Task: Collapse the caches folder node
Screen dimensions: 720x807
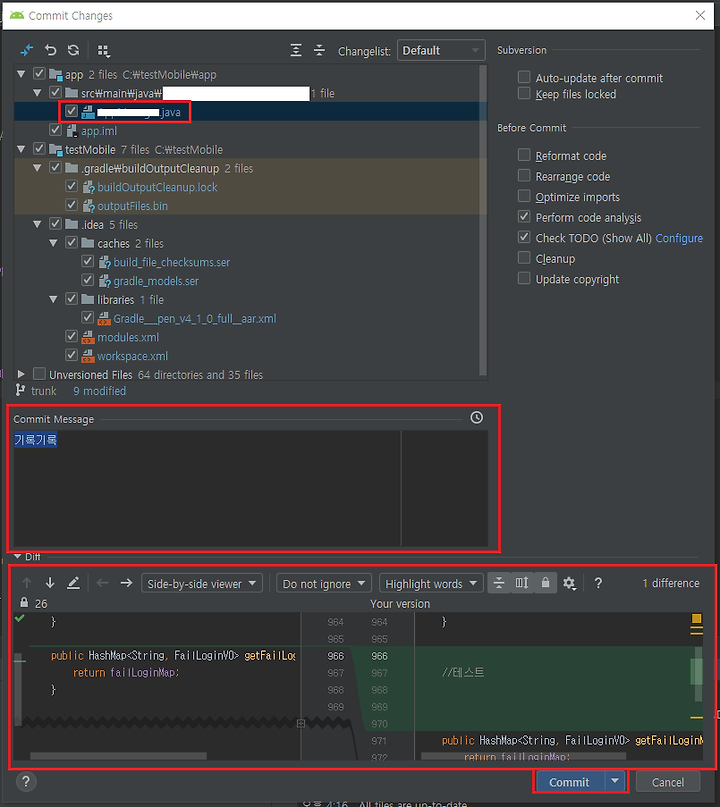Action: coord(53,243)
